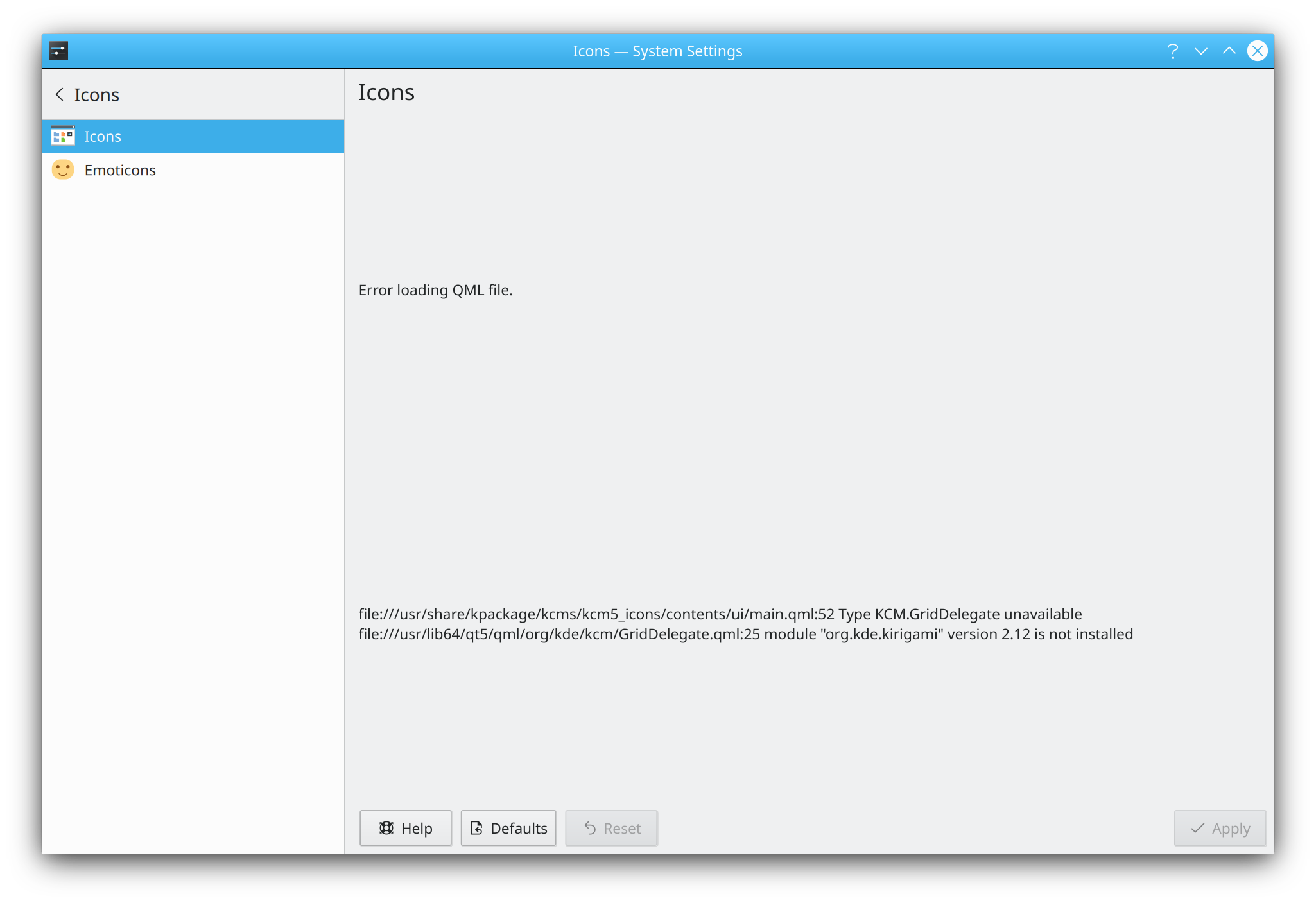Viewport: 1316px width, 903px height.
Task: Navigate back using the left arrow
Action: [60, 94]
